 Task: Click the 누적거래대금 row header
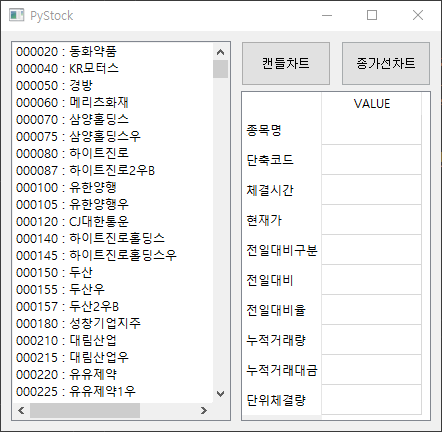click(x=282, y=370)
